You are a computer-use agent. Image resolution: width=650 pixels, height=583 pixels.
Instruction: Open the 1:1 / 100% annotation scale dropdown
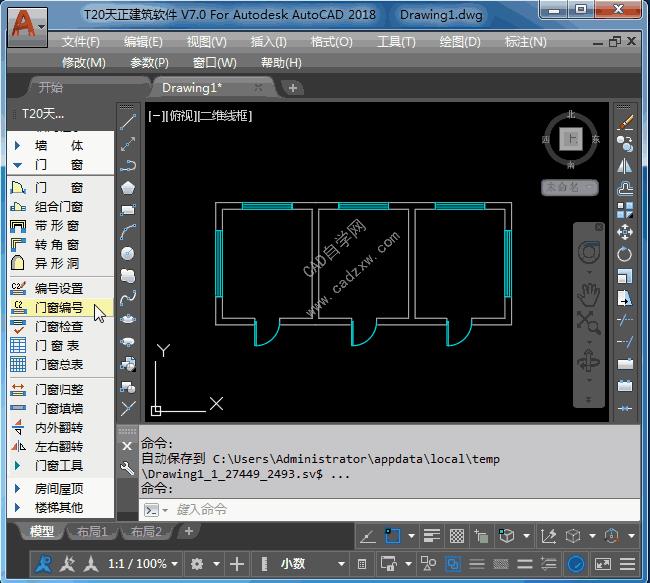(143, 564)
